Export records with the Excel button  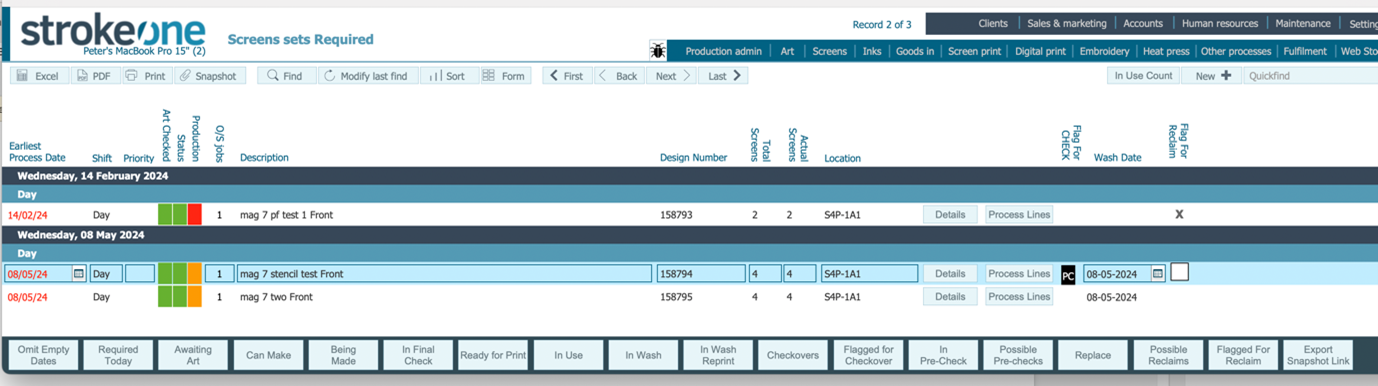[x=39, y=76]
